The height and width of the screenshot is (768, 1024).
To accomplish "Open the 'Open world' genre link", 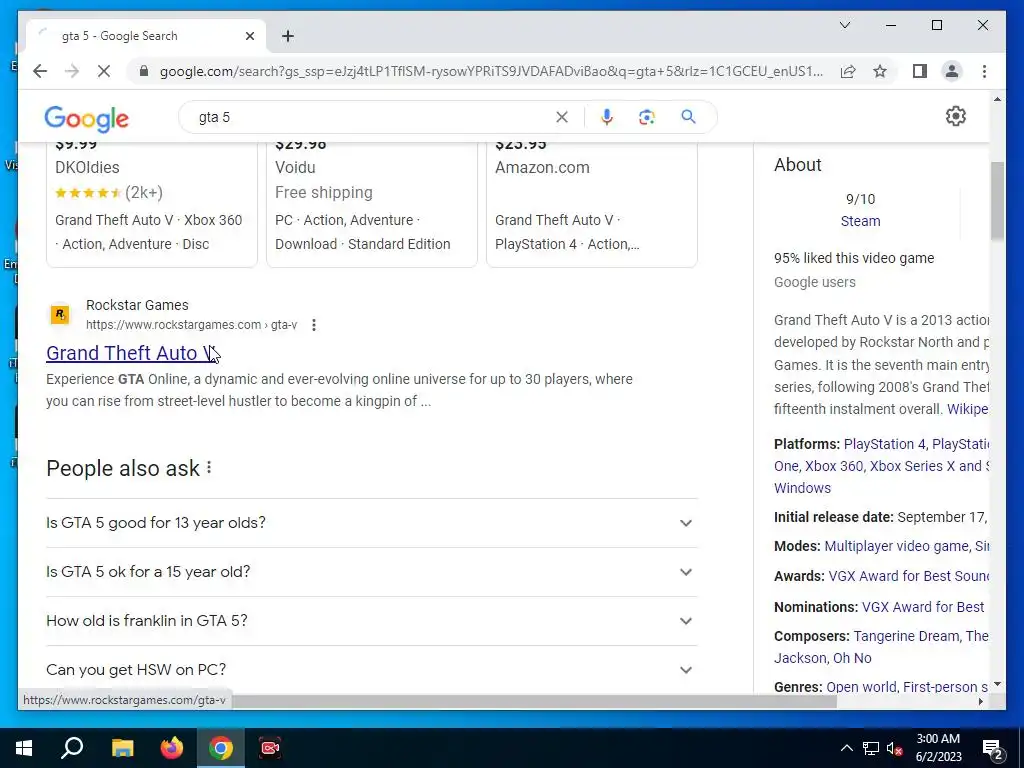I will pyautogui.click(x=861, y=687).
